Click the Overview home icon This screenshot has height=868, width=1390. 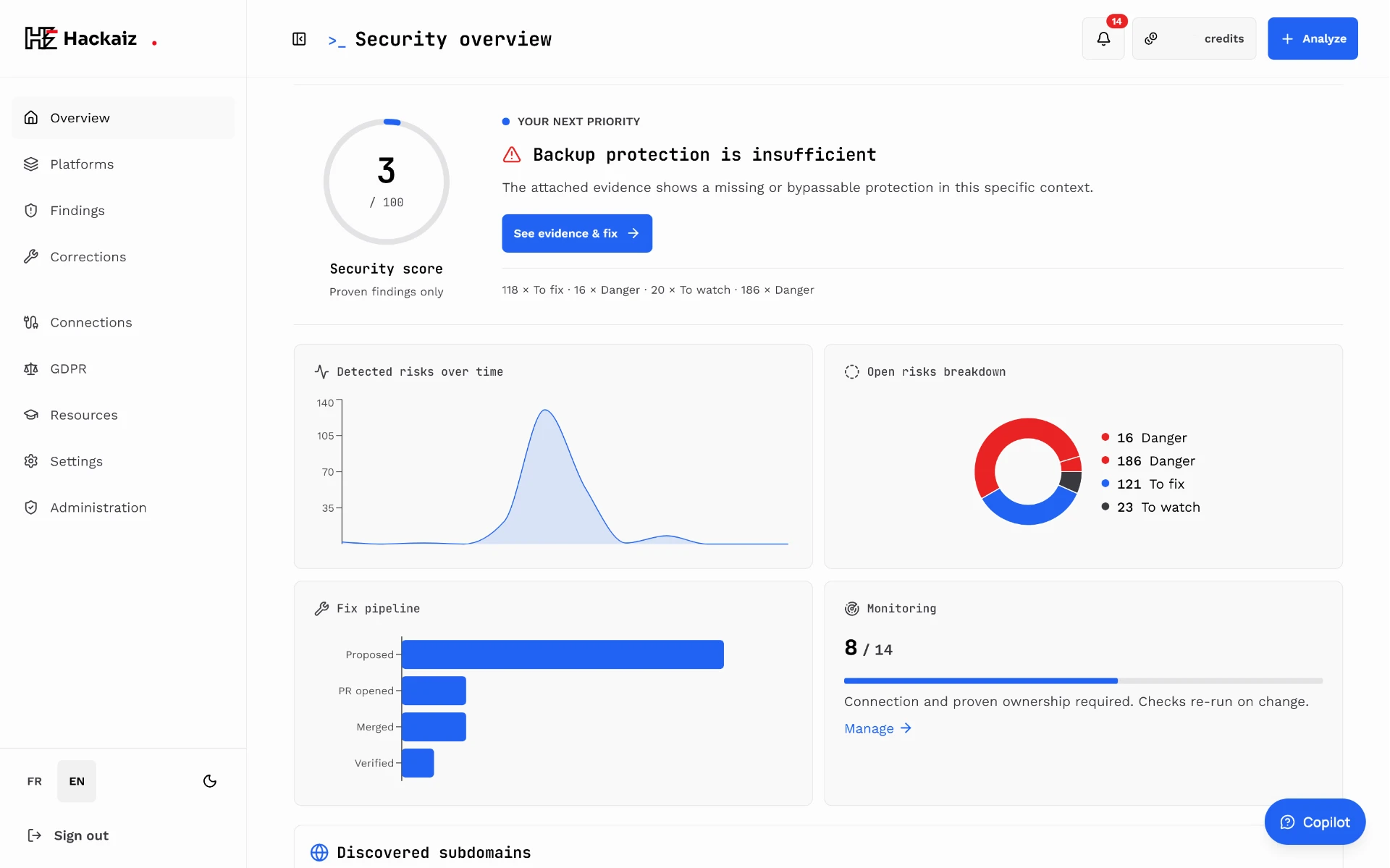click(x=31, y=117)
